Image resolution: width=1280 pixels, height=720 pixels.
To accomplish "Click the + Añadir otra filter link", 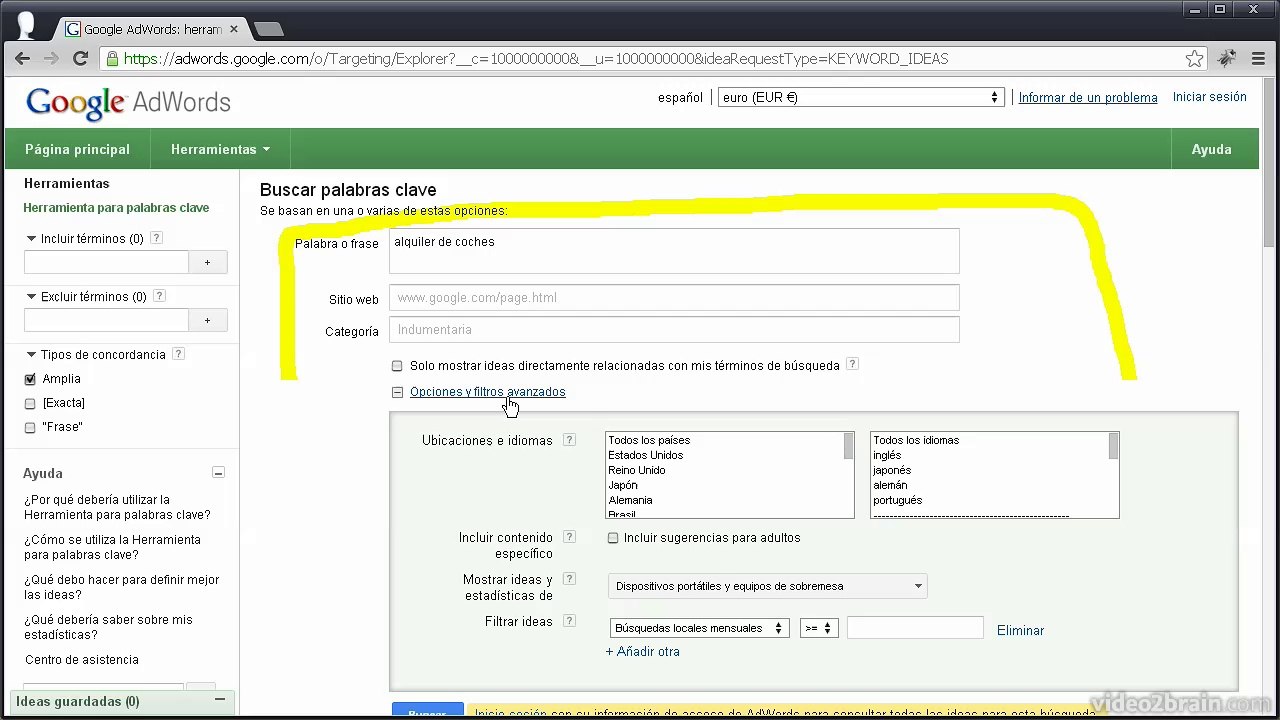I will tap(643, 651).
